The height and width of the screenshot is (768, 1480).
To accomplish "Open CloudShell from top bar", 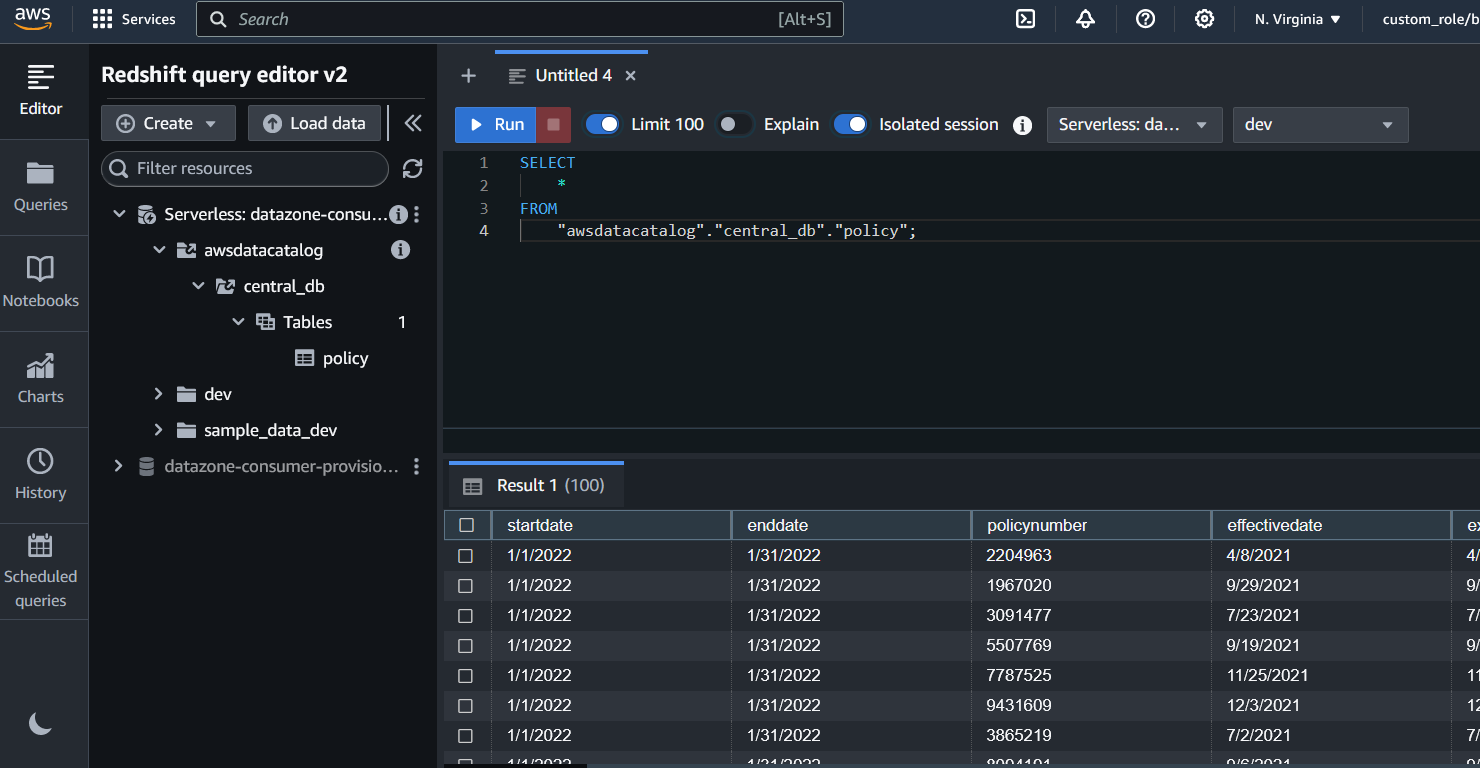I will [1025, 18].
